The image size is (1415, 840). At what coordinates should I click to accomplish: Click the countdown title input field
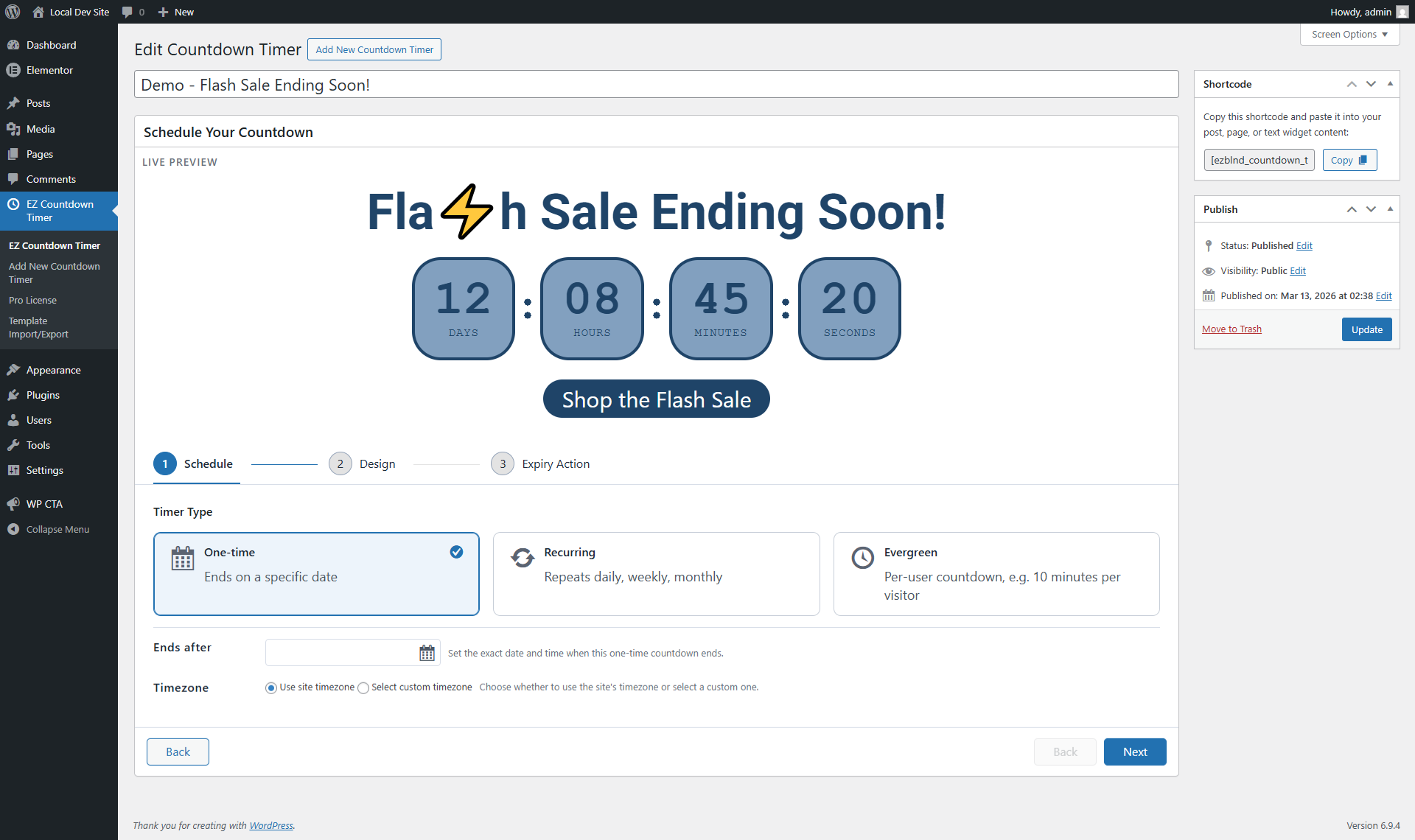tap(656, 85)
